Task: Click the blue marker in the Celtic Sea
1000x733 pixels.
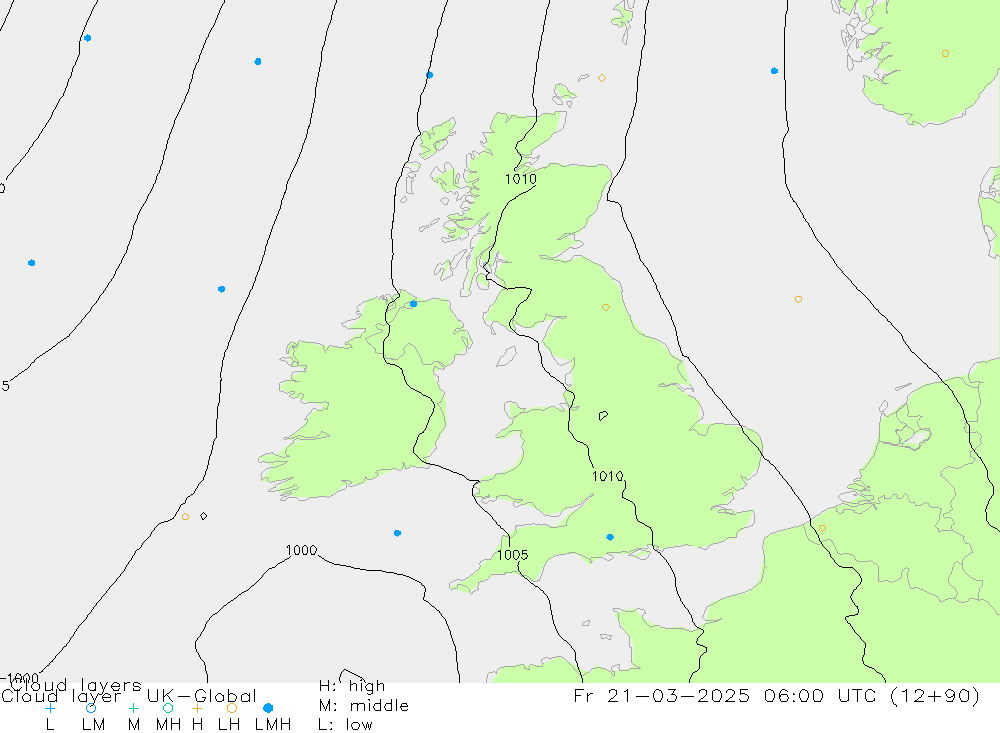Action: click(x=397, y=533)
